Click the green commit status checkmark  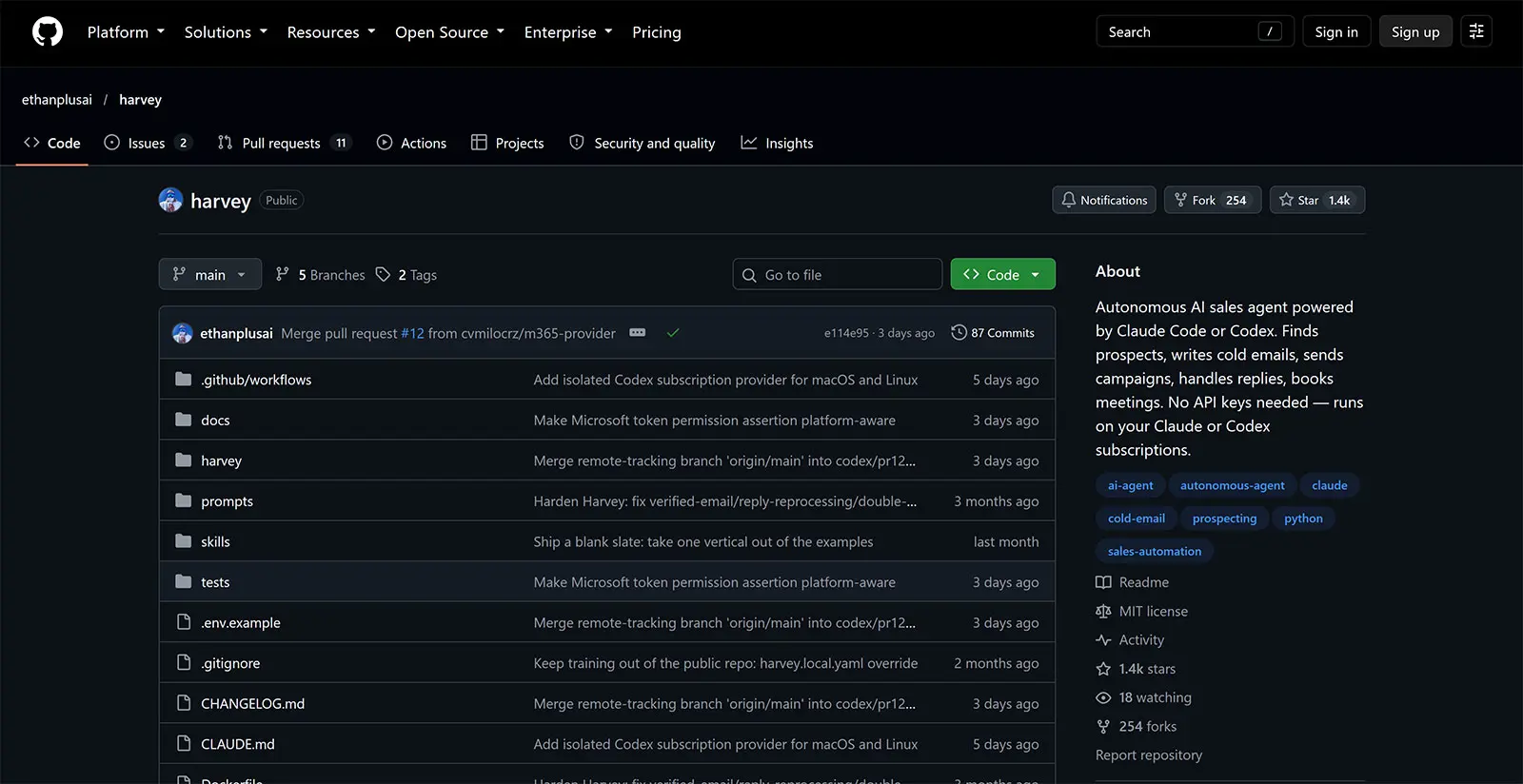tap(673, 333)
